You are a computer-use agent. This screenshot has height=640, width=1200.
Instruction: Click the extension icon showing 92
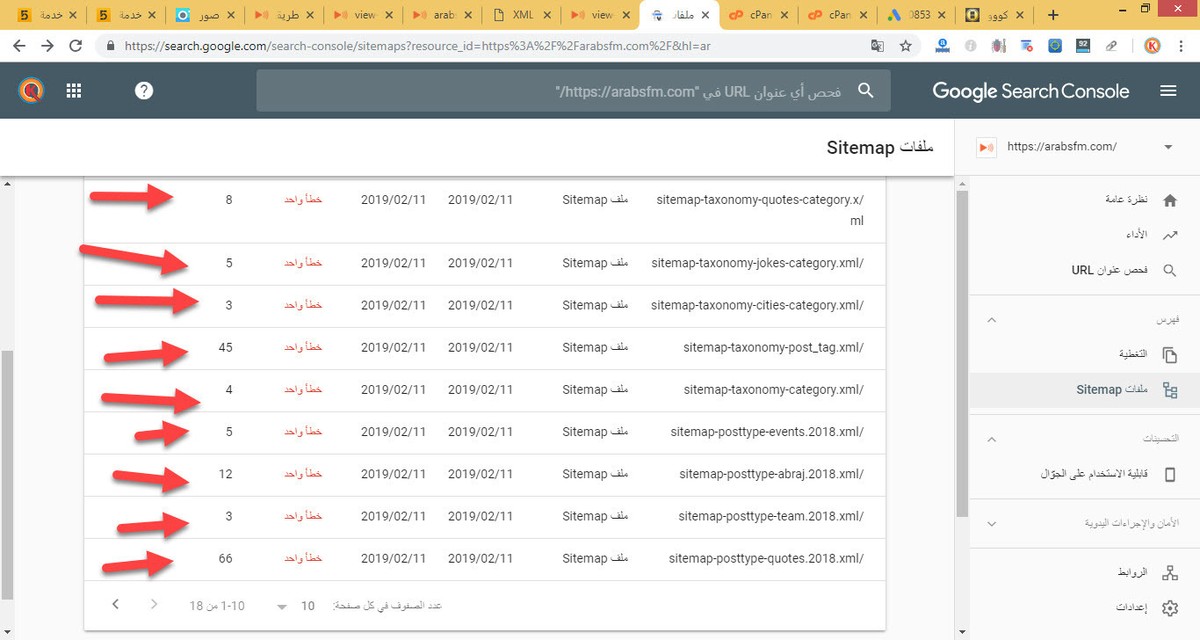pos(1084,46)
